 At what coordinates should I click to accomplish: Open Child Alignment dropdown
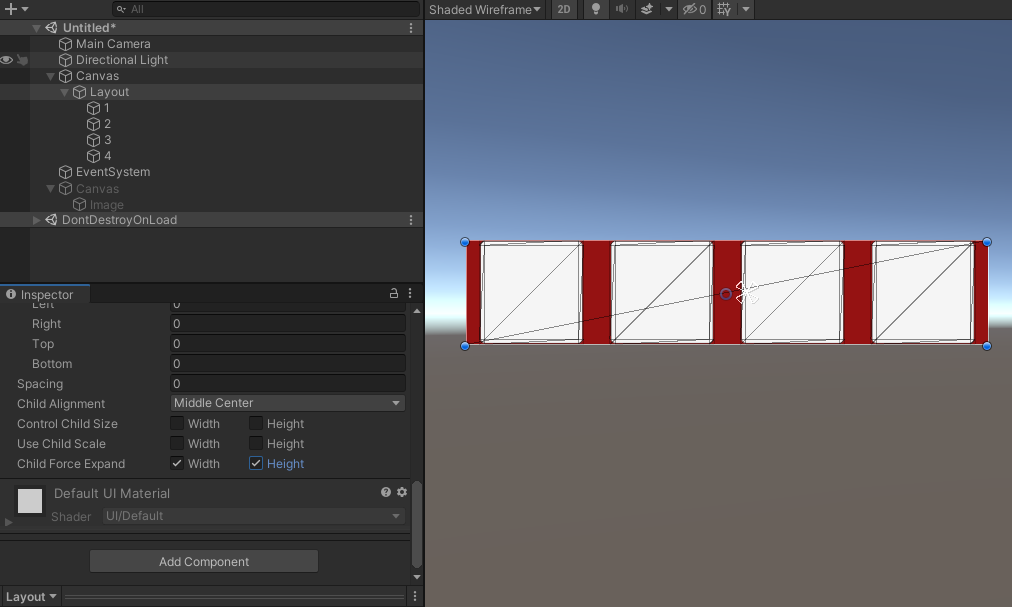[288, 403]
